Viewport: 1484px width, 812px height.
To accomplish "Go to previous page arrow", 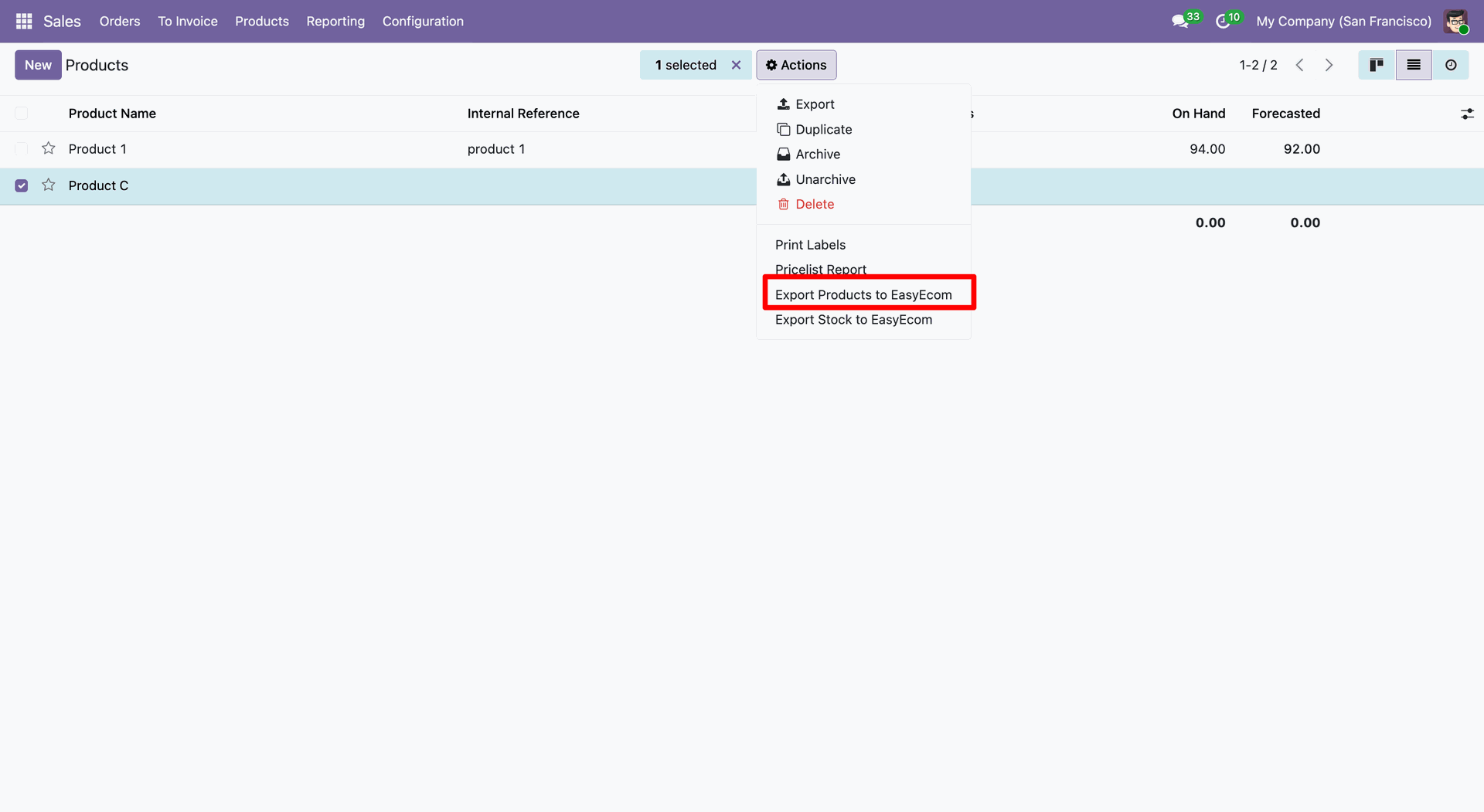I will 1300,65.
